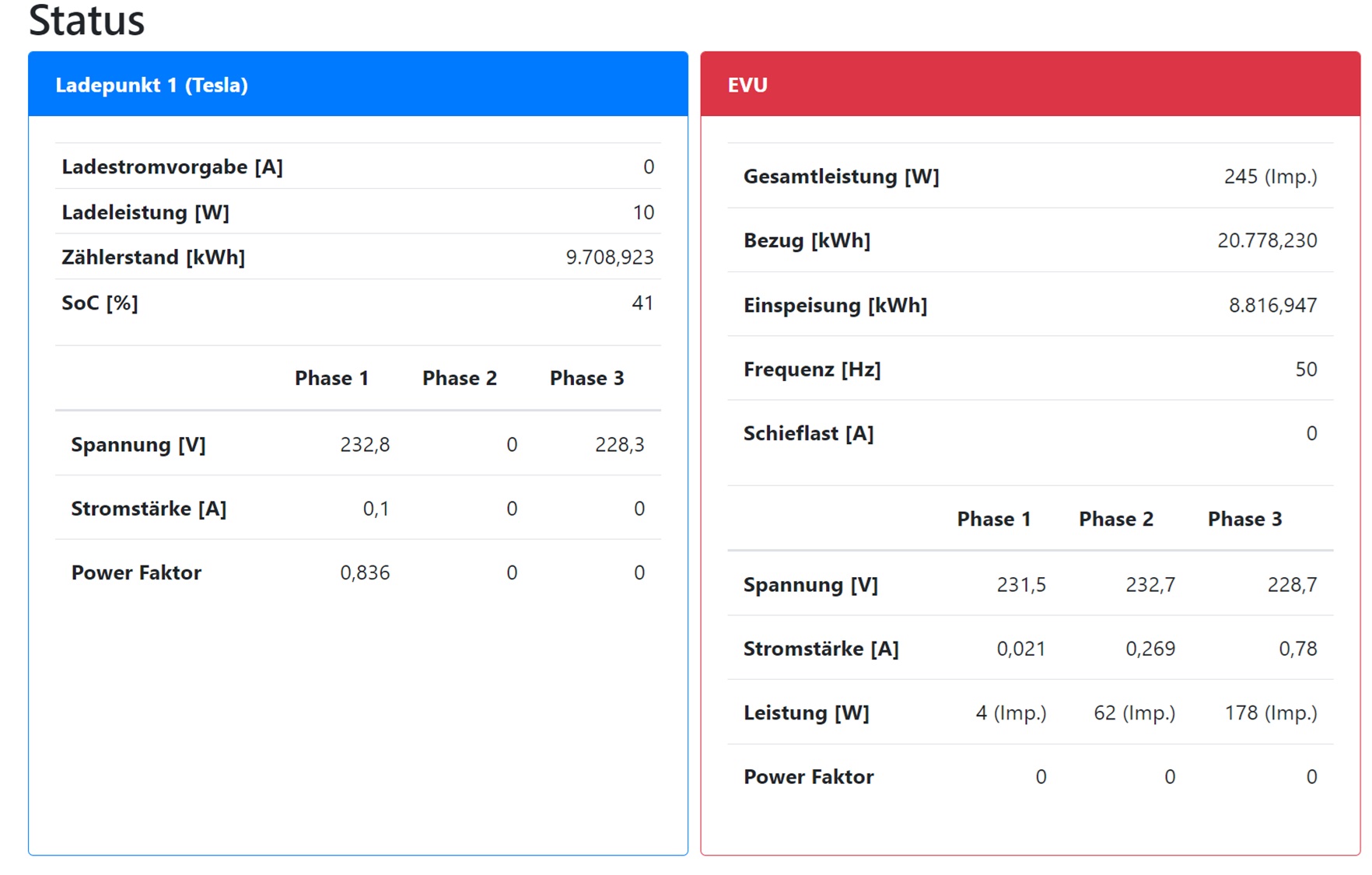Image resolution: width=1372 pixels, height=875 pixels.
Task: Click the EVU Power Faktor row label
Action: click(808, 776)
